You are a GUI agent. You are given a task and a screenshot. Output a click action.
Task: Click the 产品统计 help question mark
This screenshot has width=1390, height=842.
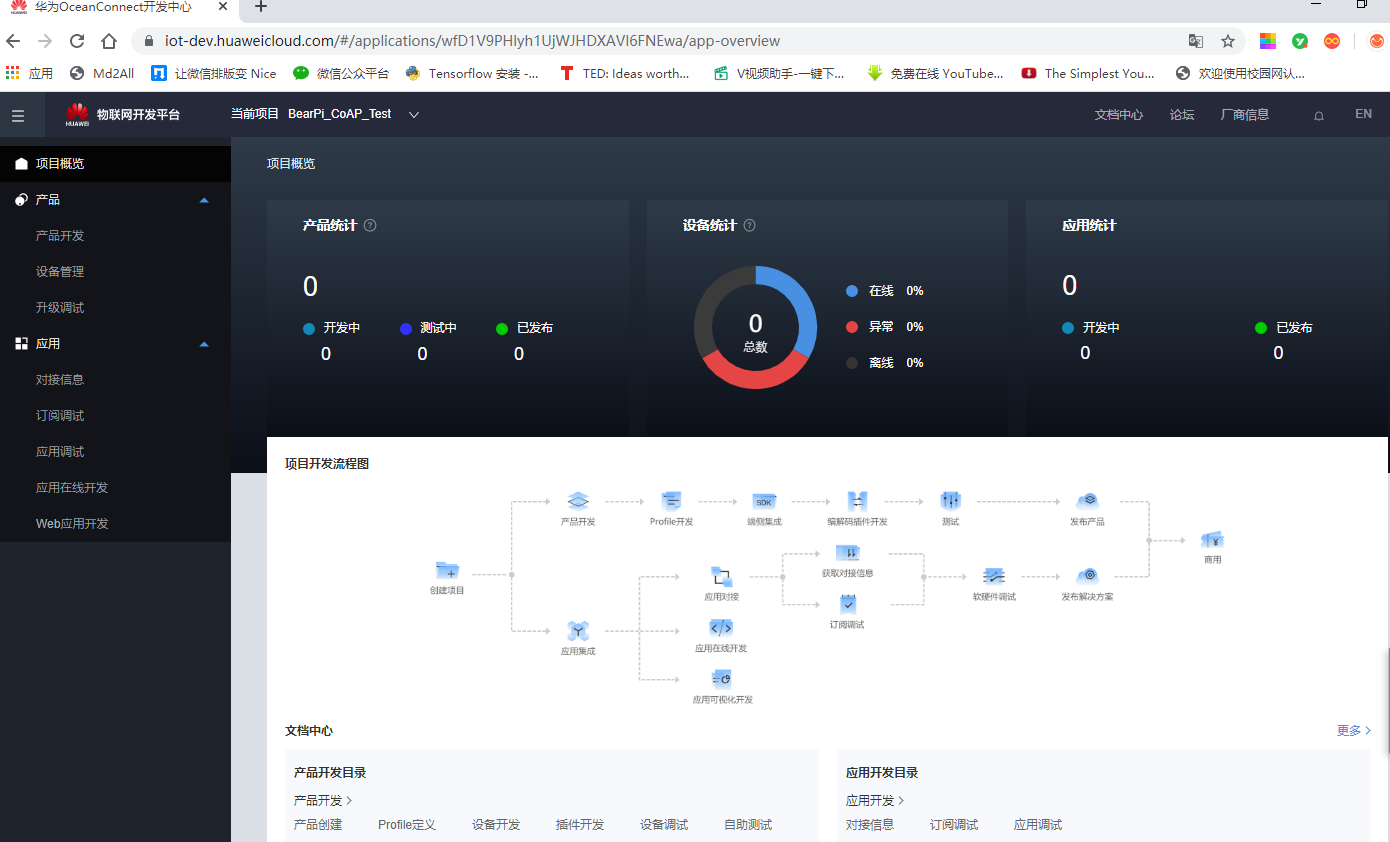point(370,225)
